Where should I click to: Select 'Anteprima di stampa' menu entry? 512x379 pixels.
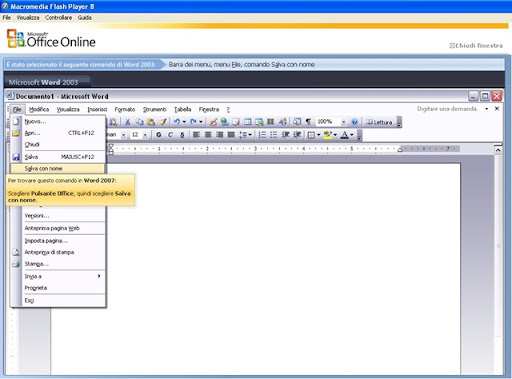(x=58, y=252)
